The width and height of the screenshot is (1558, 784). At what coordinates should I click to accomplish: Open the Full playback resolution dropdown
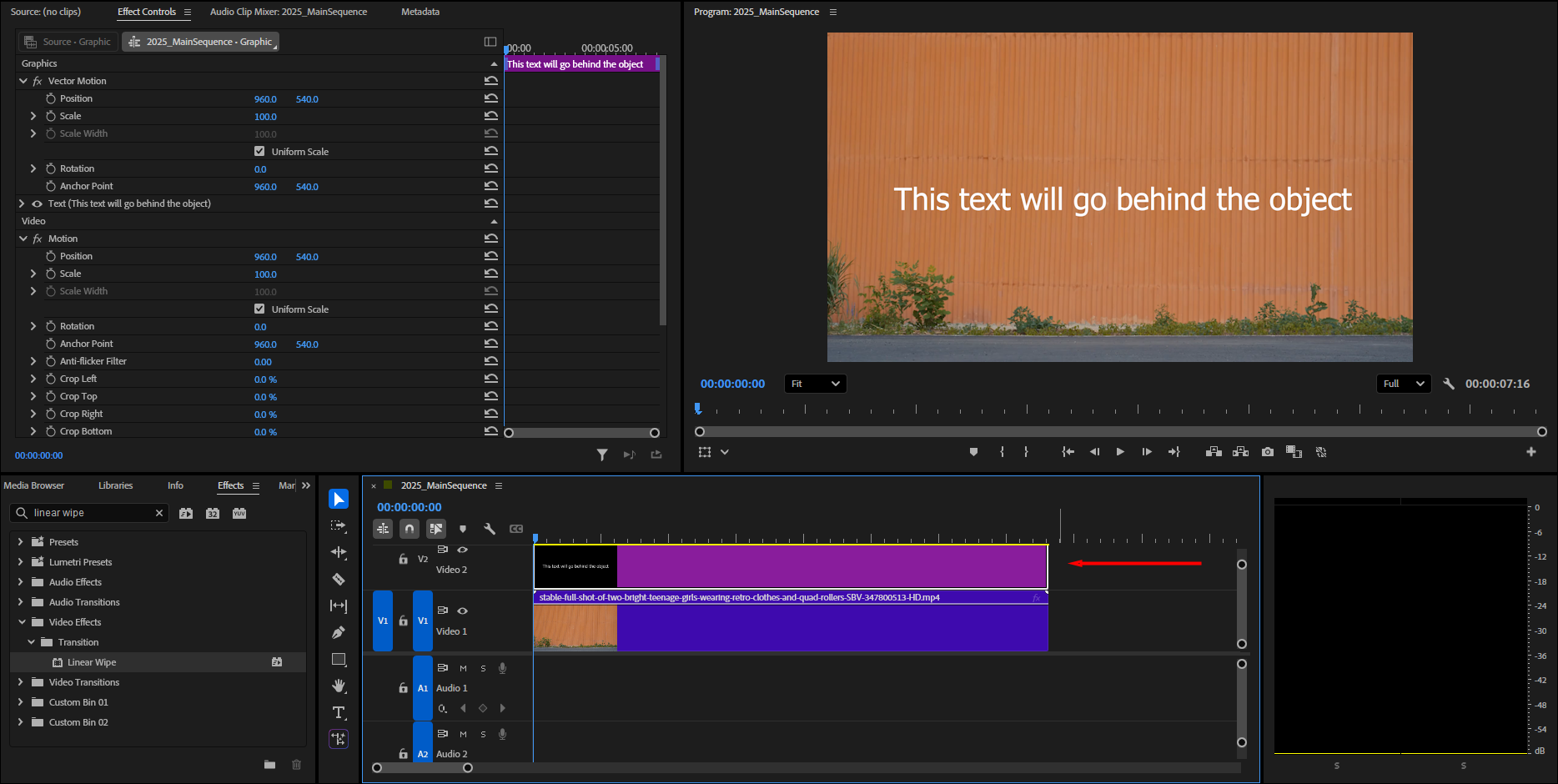(1404, 384)
